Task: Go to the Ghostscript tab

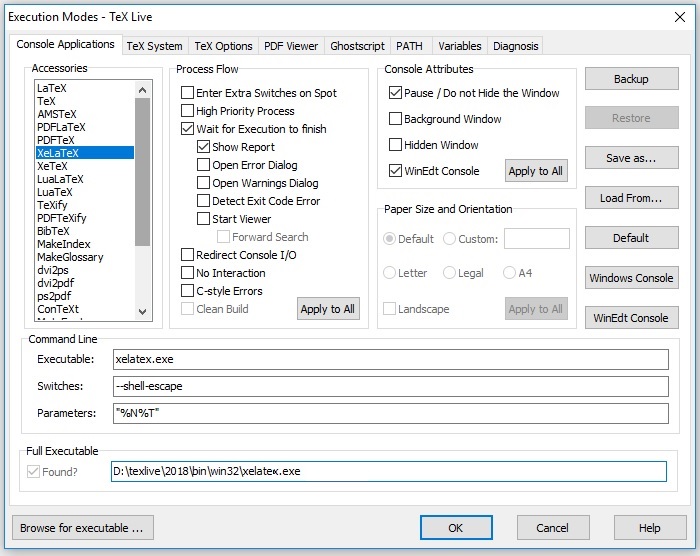Action: 357,46
